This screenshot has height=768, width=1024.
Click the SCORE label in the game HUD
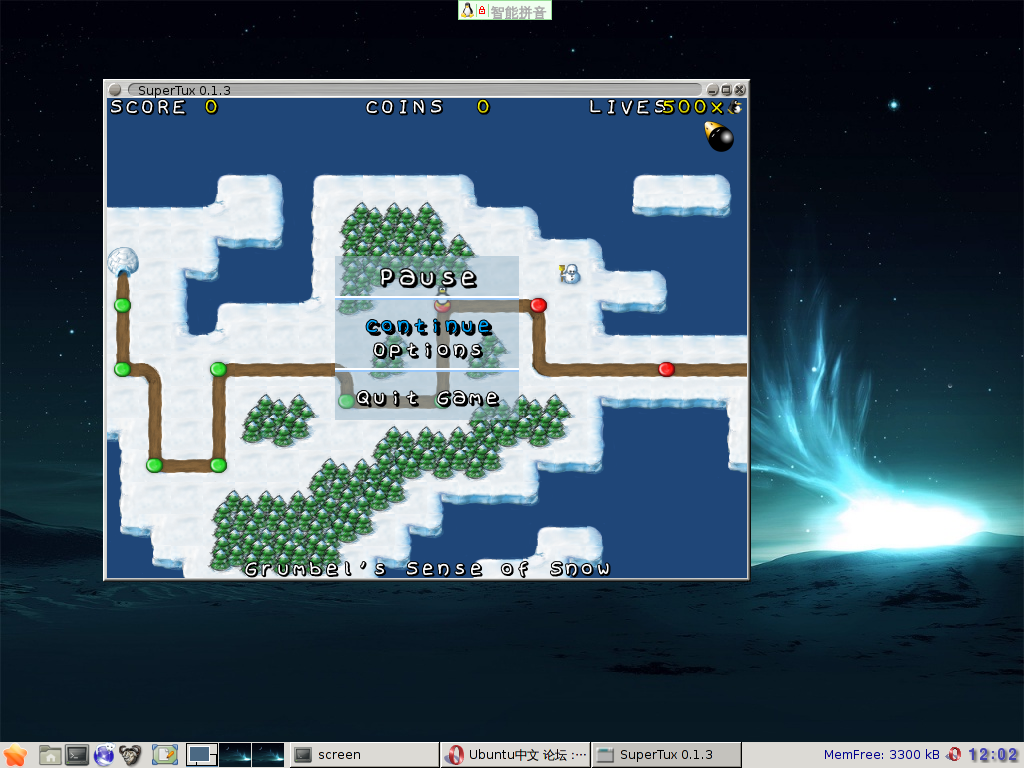pos(148,107)
